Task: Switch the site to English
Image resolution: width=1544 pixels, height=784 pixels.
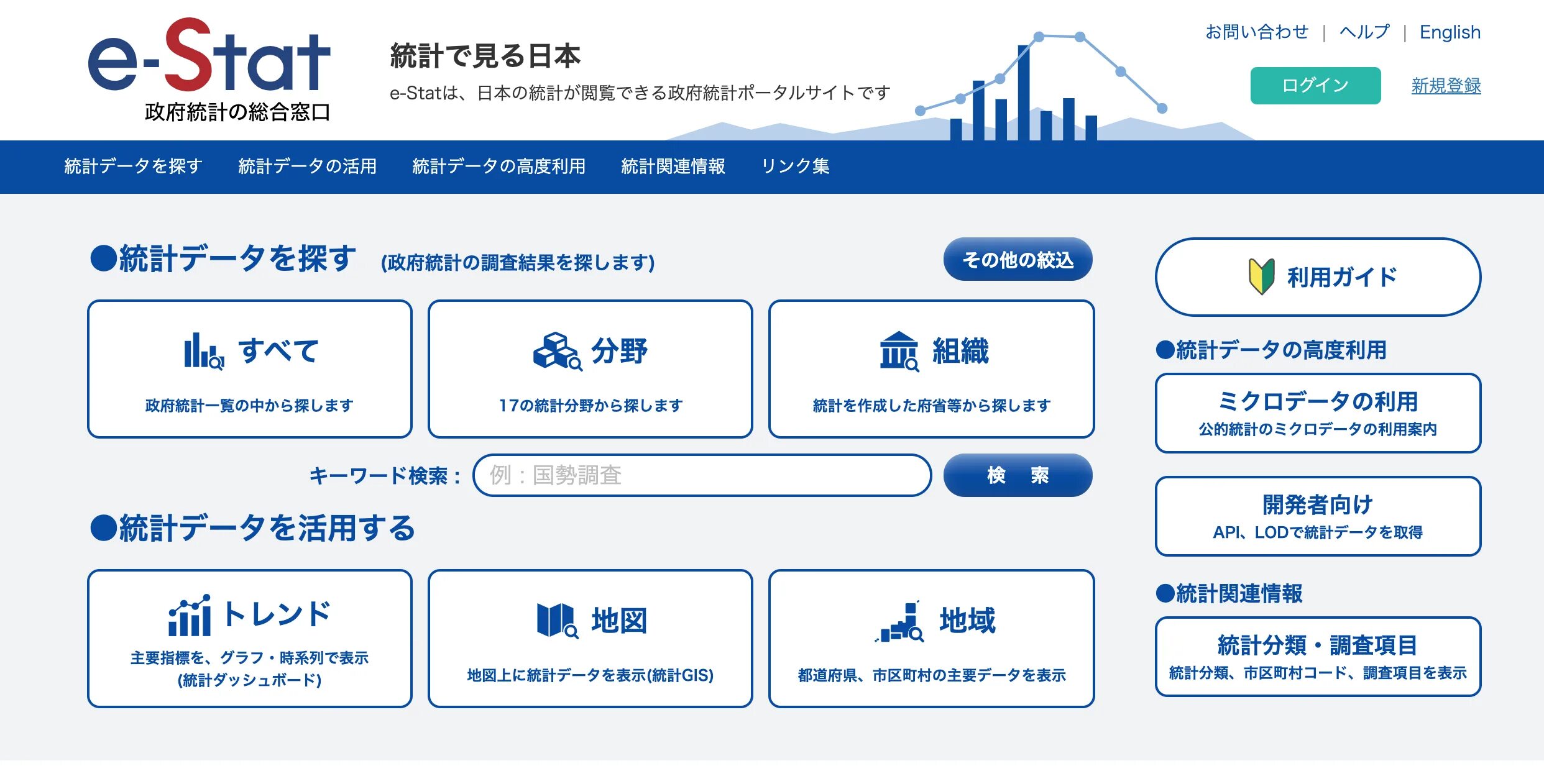Action: (1450, 32)
